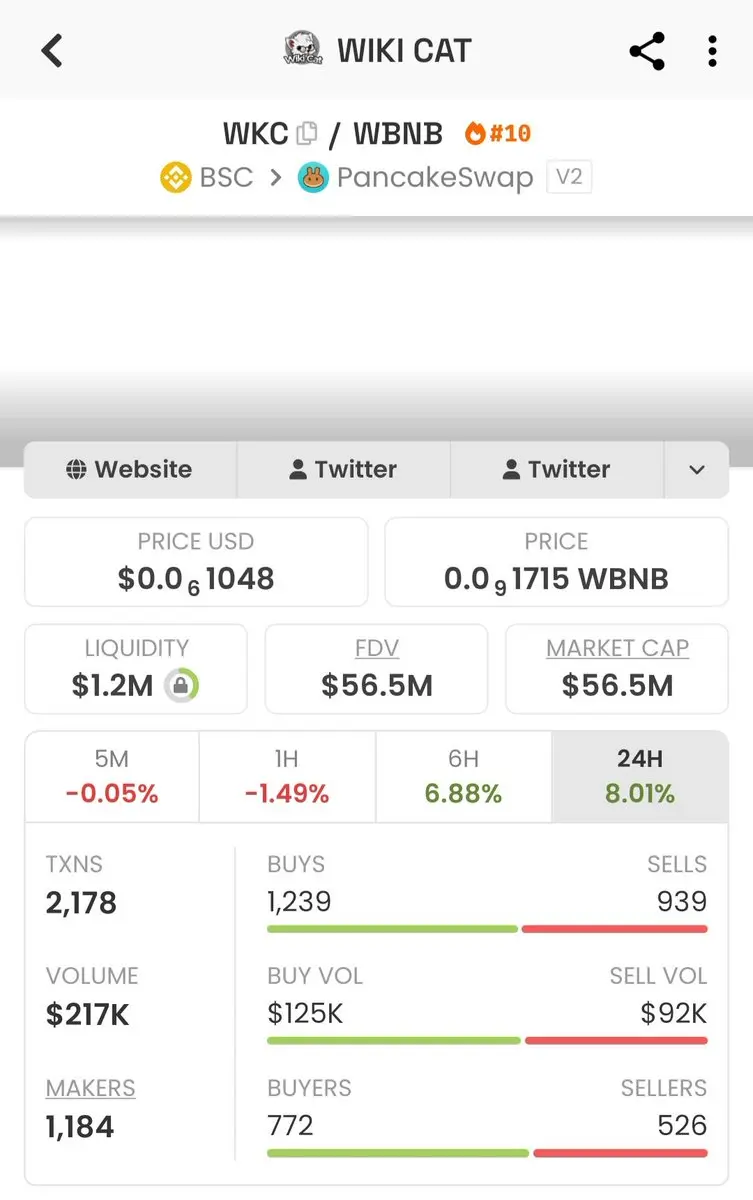Tap the PancakeSwap bunny icon

coord(313,178)
